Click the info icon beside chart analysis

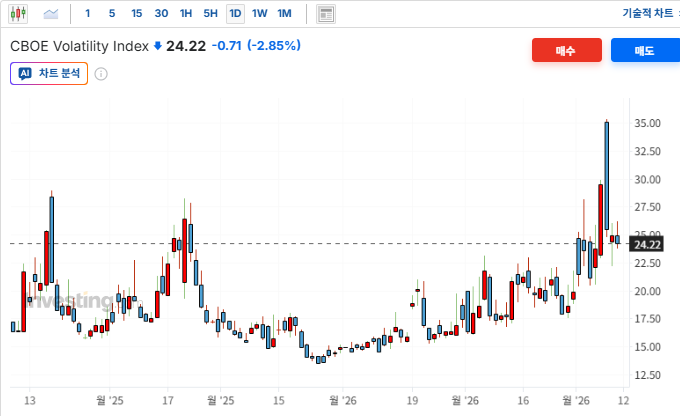101,74
